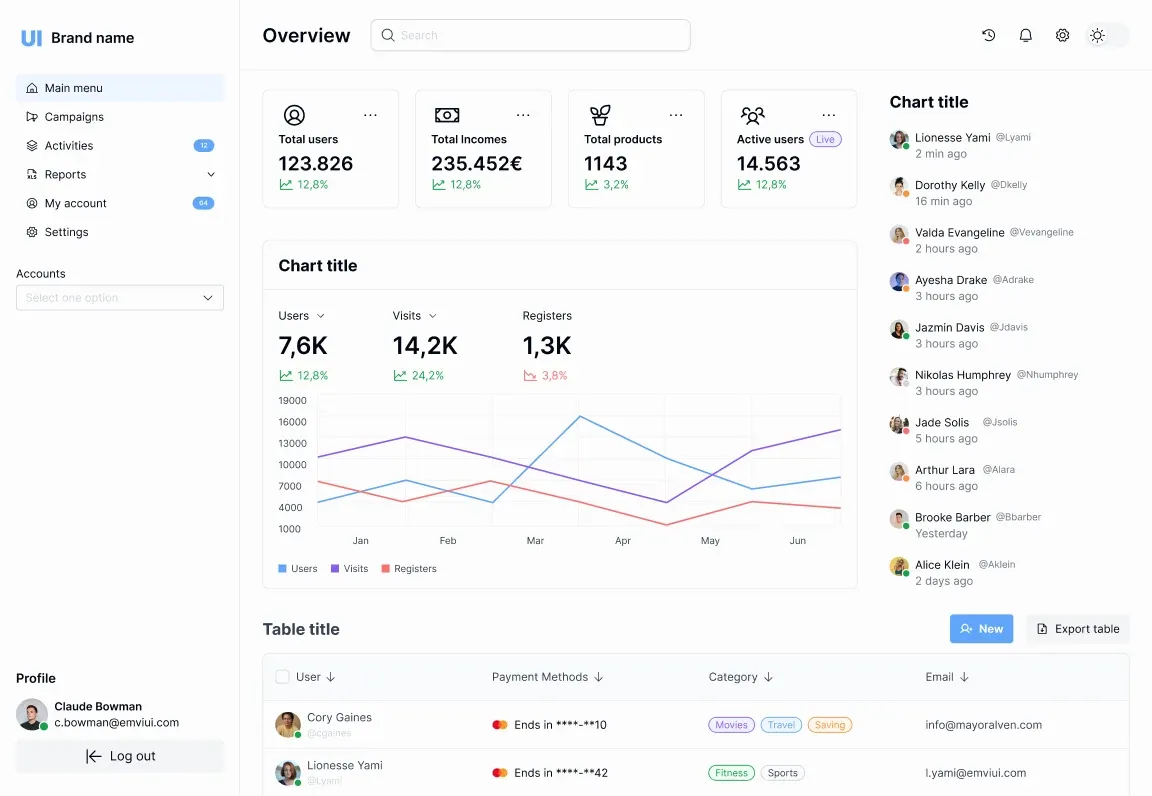The width and height of the screenshot is (1152, 796).
Task: Click email l.yami@emviui.com
Action: click(976, 772)
